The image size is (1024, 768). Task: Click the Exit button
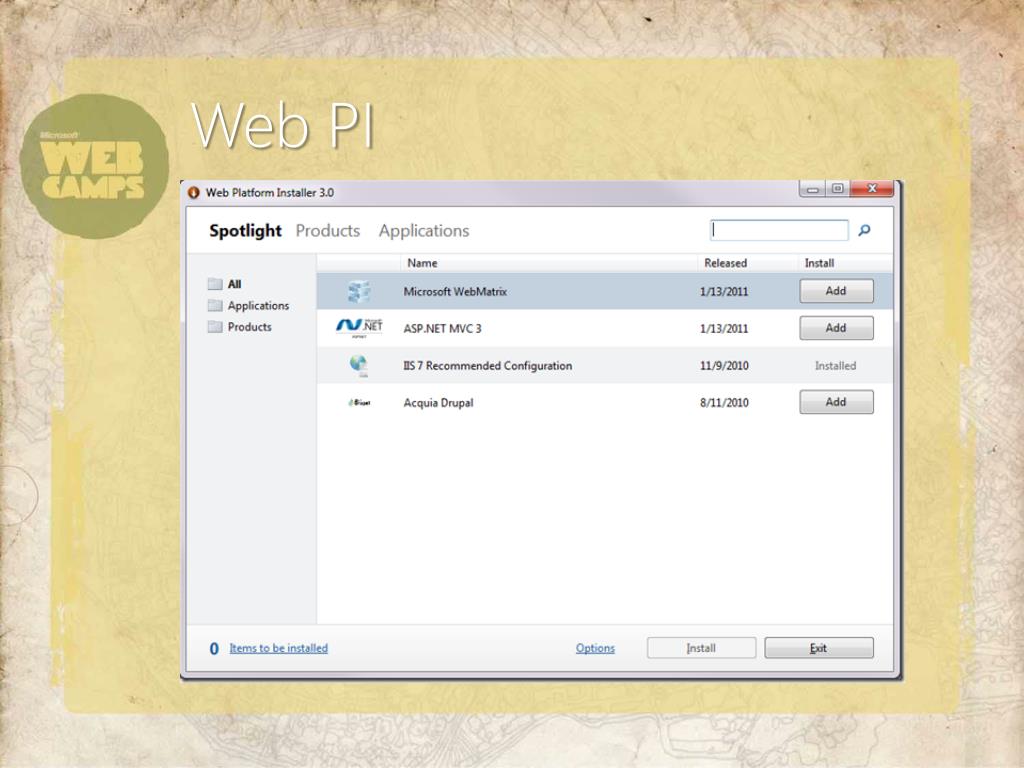click(x=819, y=648)
